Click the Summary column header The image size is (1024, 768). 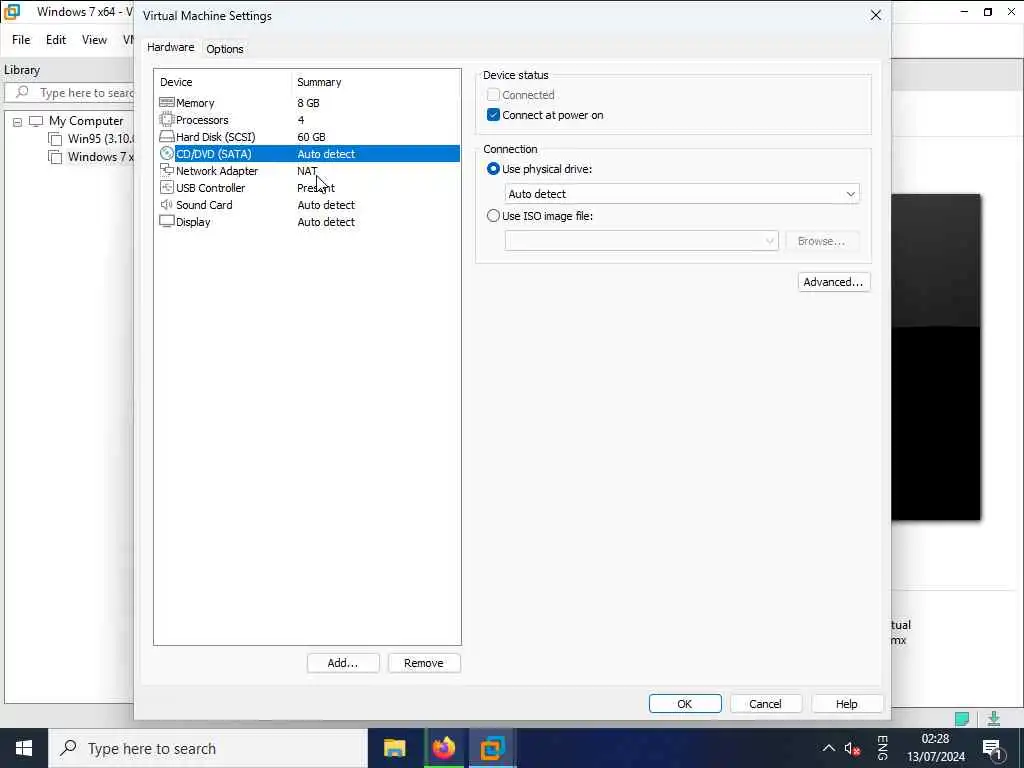coord(319,82)
